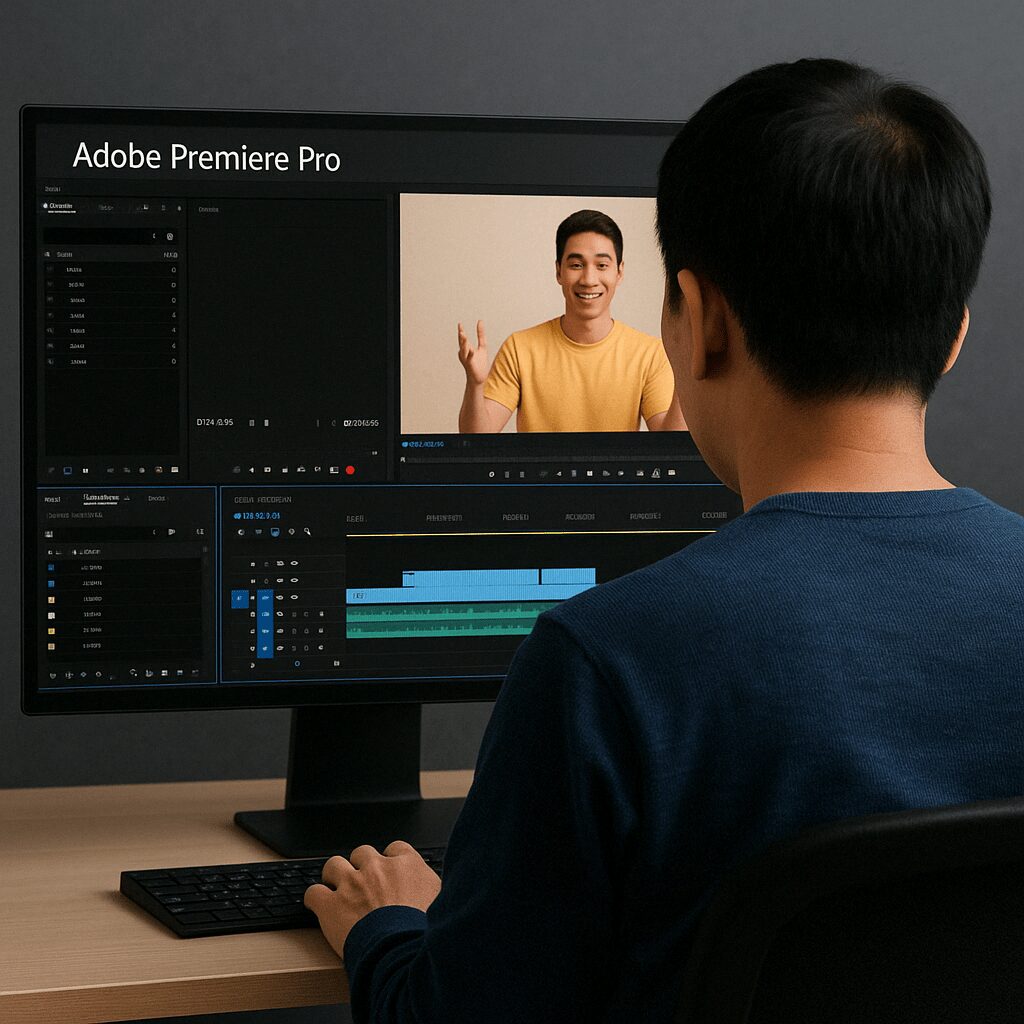Toggle the highlighted blue source patch button on the timeline
Screen dimensions: 1024x1024
(240, 598)
